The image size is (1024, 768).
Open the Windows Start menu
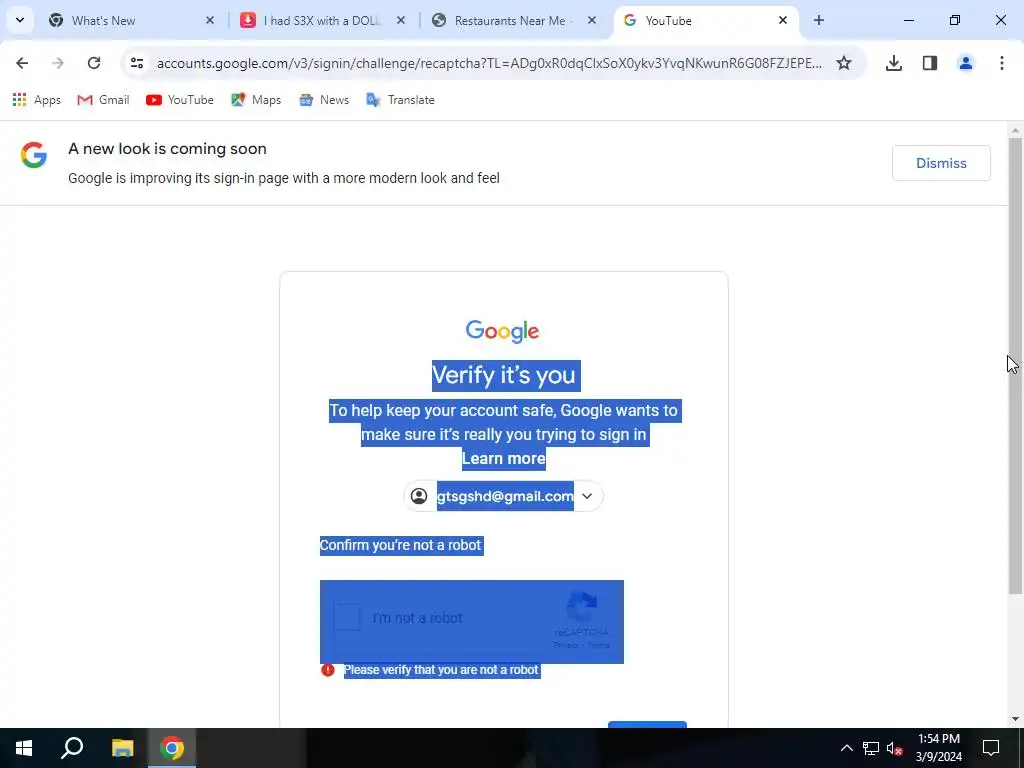coord(24,748)
